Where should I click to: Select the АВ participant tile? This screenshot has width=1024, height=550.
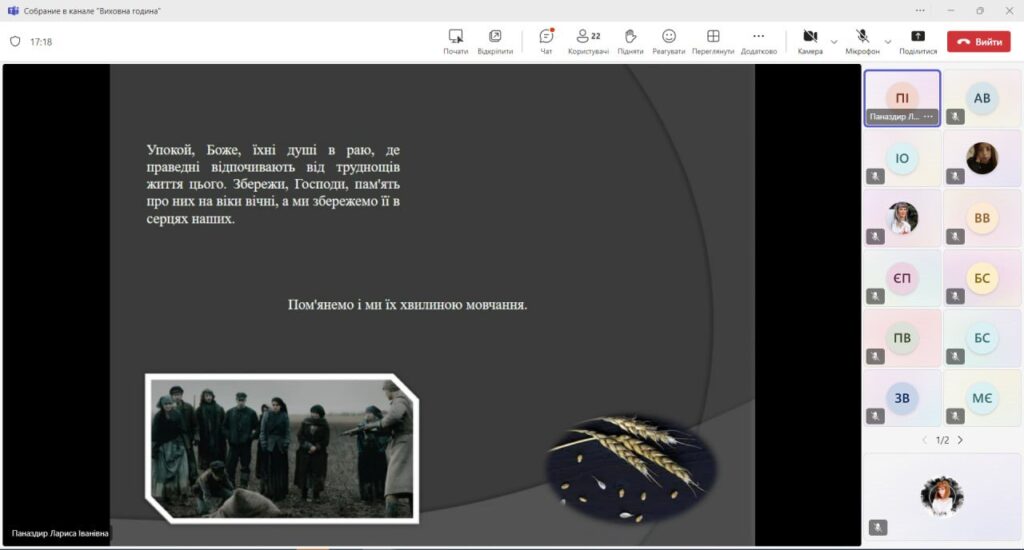tap(982, 98)
